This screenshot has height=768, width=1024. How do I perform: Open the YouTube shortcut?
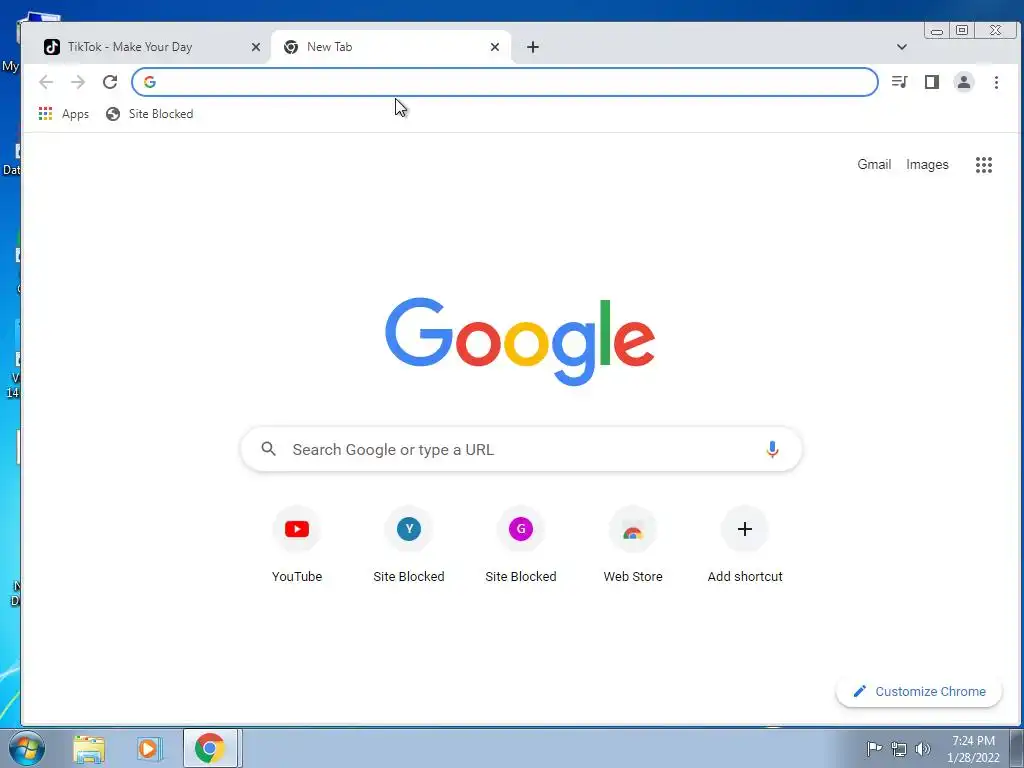297,544
